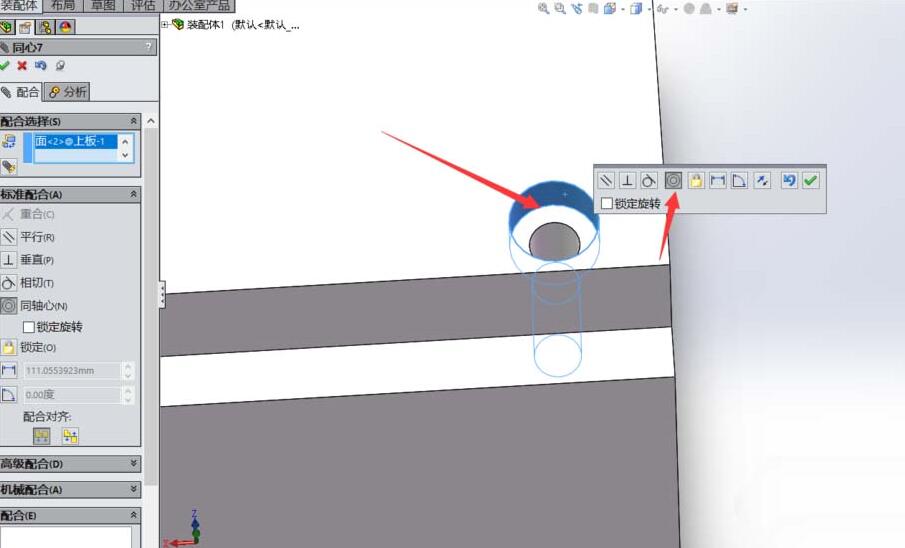Image resolution: width=905 pixels, height=548 pixels.
Task: Select aligned mate alignment button
Action: [x=42, y=436]
